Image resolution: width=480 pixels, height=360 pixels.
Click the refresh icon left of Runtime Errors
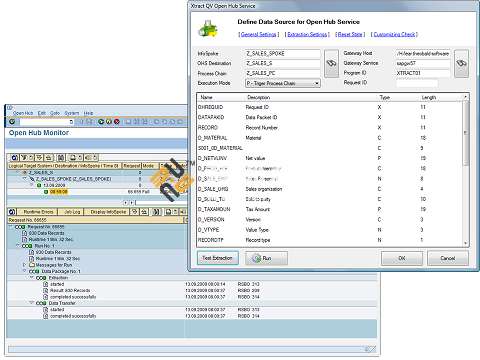pyautogui.click(x=12, y=212)
